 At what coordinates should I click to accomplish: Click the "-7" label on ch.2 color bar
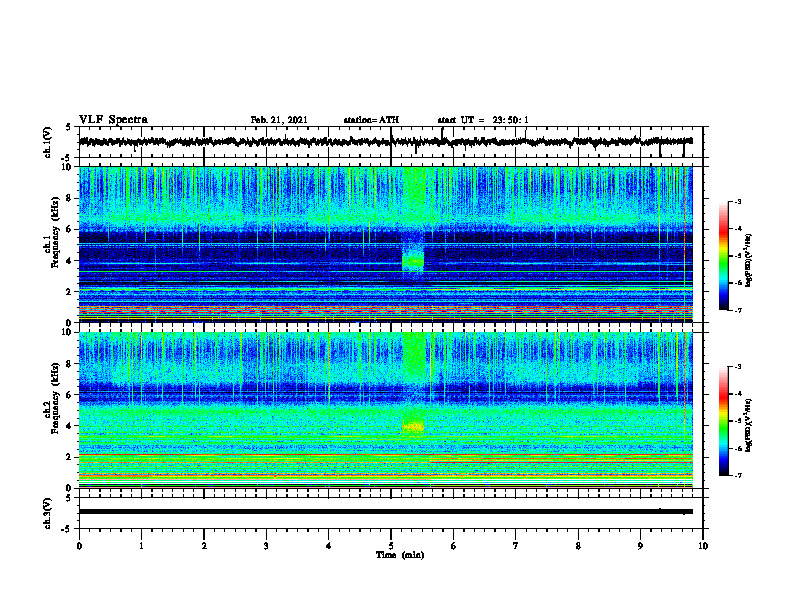[737, 476]
